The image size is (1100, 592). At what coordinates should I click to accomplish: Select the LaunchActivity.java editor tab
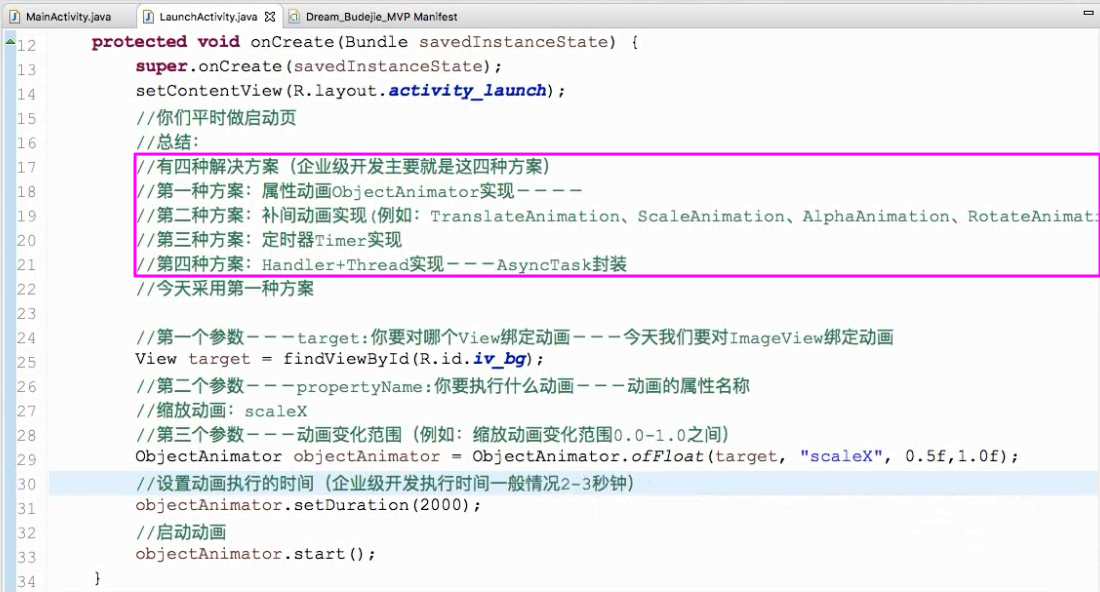tap(208, 16)
